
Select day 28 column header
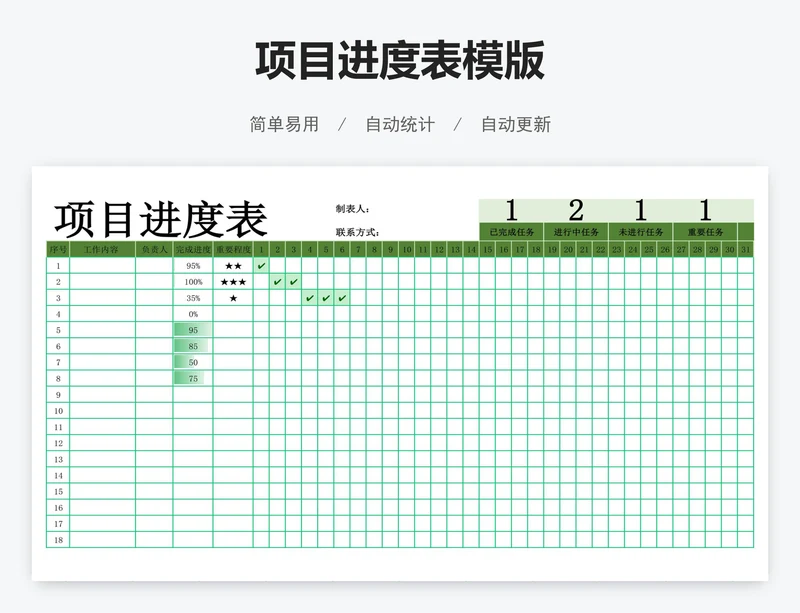(697, 250)
